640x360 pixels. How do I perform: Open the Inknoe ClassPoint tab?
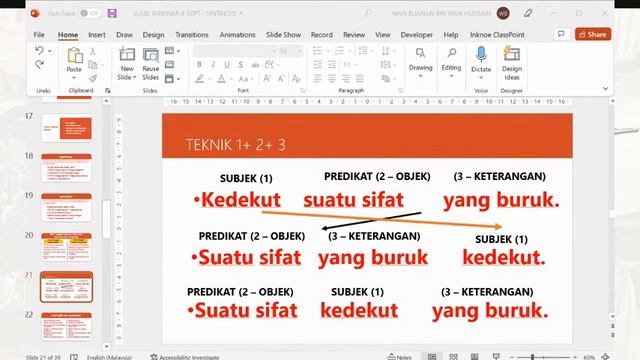click(x=497, y=35)
